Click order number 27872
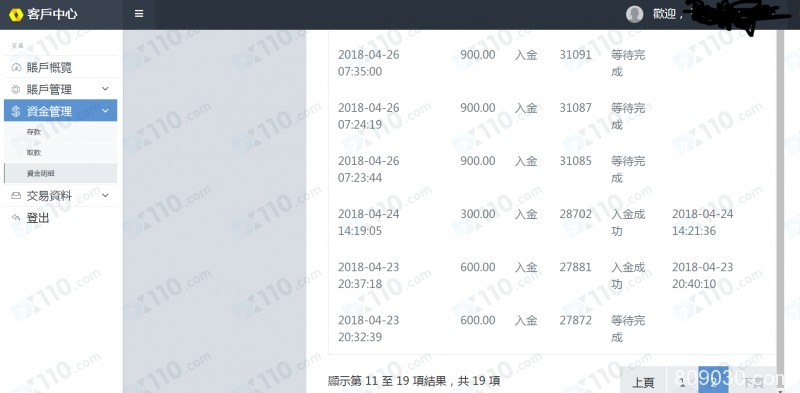Viewport: 800px width, 393px height. 576,321
